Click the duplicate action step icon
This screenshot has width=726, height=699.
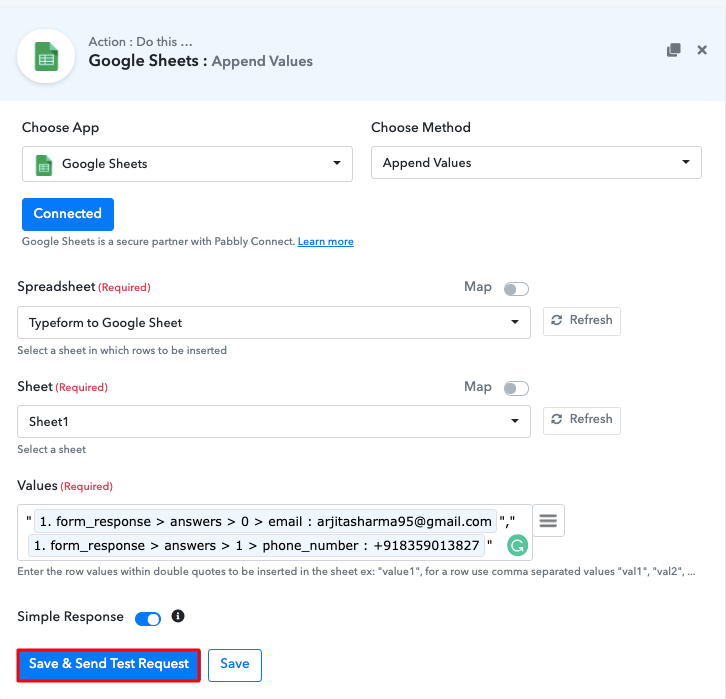674,50
